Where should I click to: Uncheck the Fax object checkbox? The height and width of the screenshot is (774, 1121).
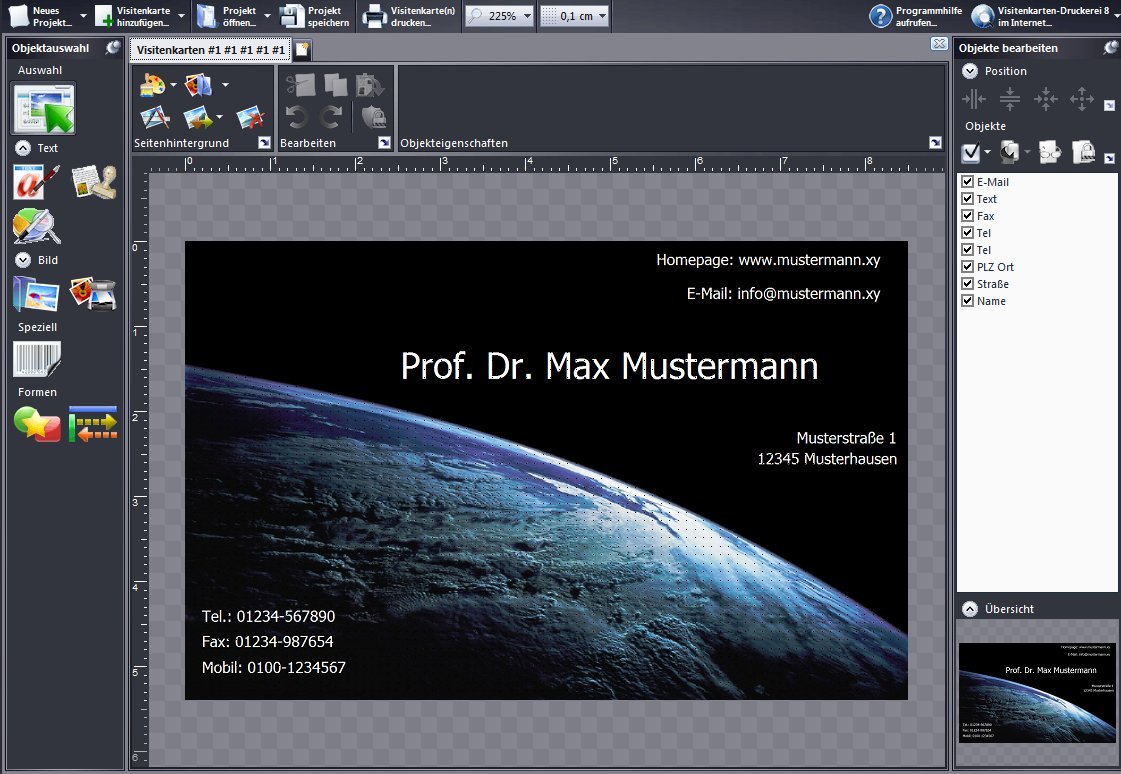tap(967, 216)
